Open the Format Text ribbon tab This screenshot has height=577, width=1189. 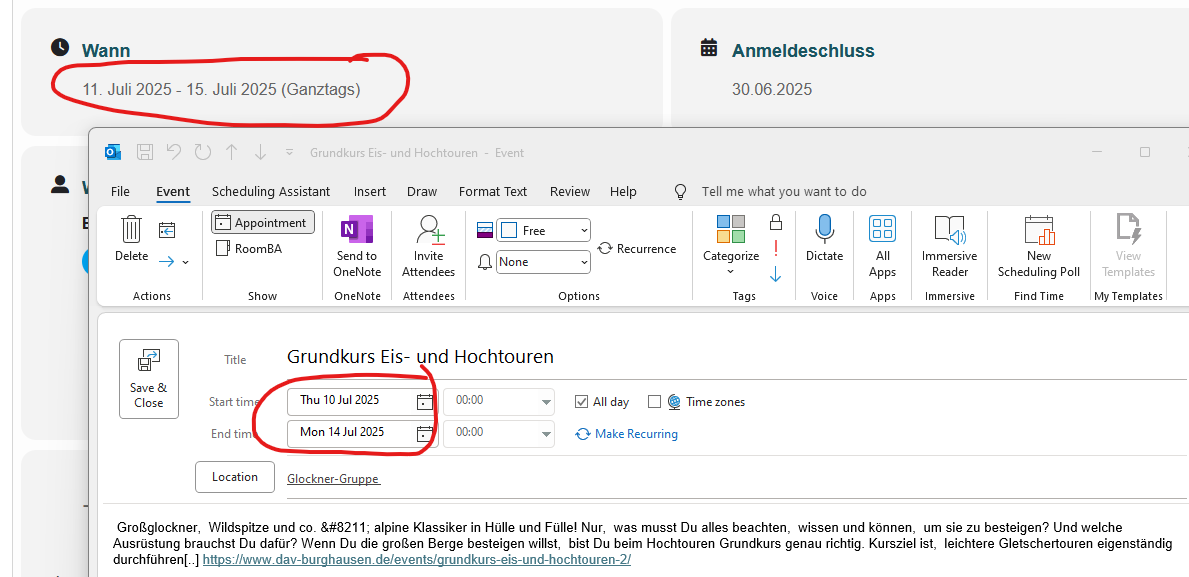(x=493, y=192)
